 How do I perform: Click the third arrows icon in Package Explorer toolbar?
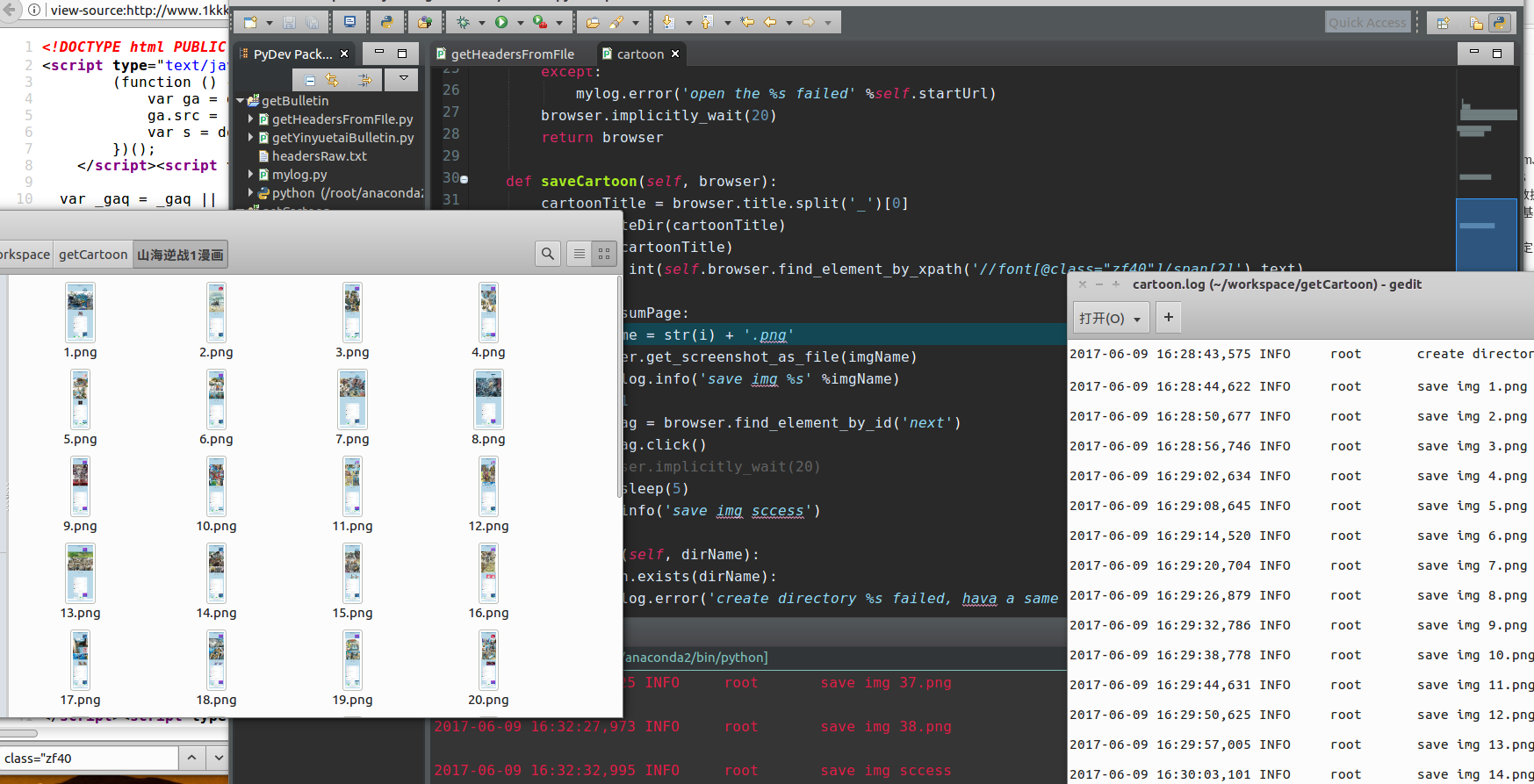(365, 80)
